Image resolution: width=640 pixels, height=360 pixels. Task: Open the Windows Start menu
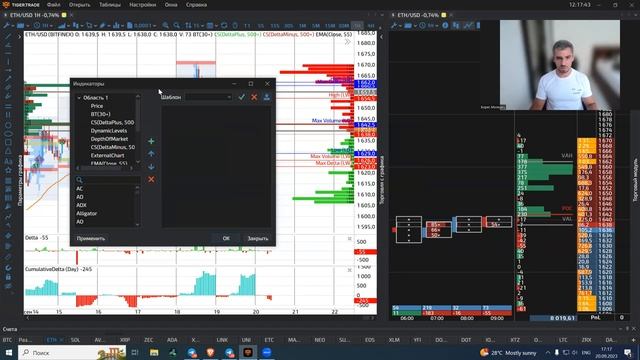9,352
